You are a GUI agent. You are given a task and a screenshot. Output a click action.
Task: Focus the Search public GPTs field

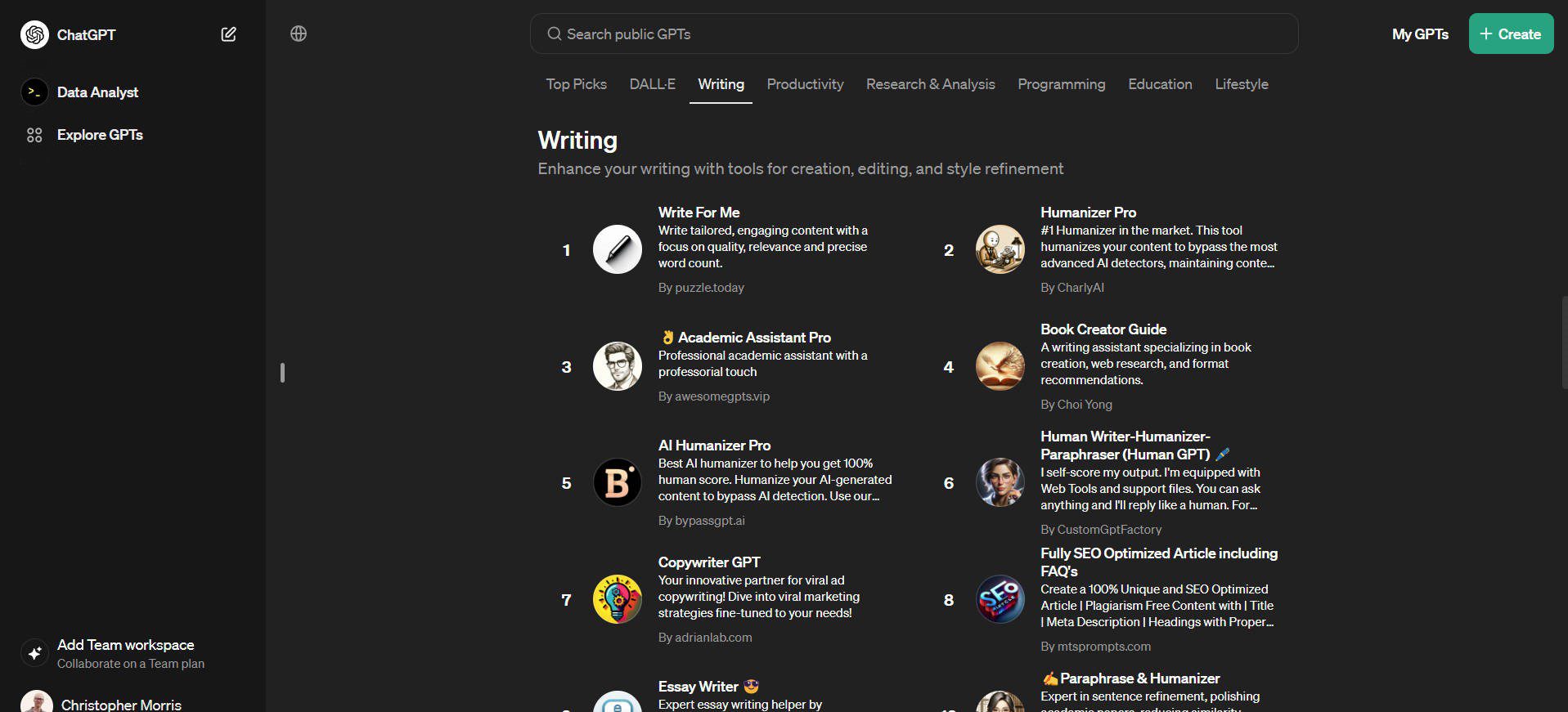[x=914, y=34]
